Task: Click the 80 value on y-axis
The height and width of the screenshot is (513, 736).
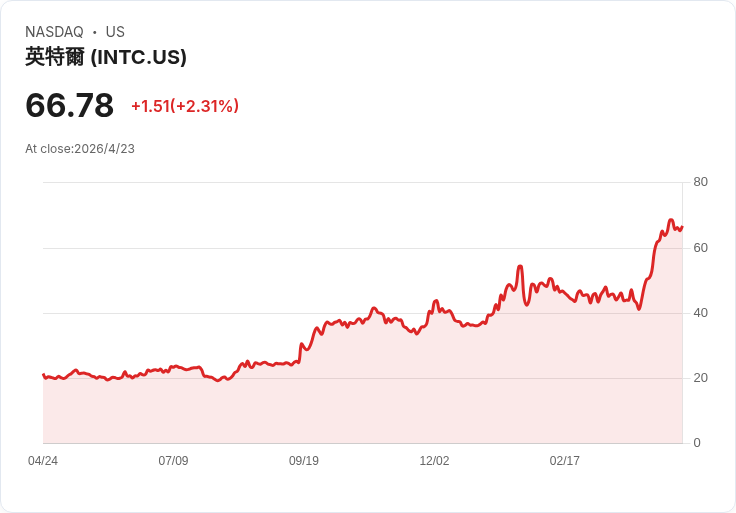Action: [x=700, y=182]
